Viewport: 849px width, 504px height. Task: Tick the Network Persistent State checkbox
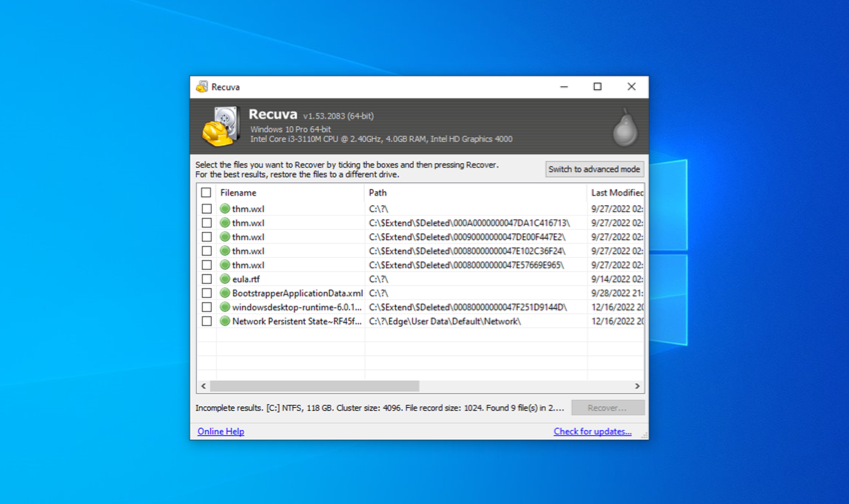click(x=206, y=321)
